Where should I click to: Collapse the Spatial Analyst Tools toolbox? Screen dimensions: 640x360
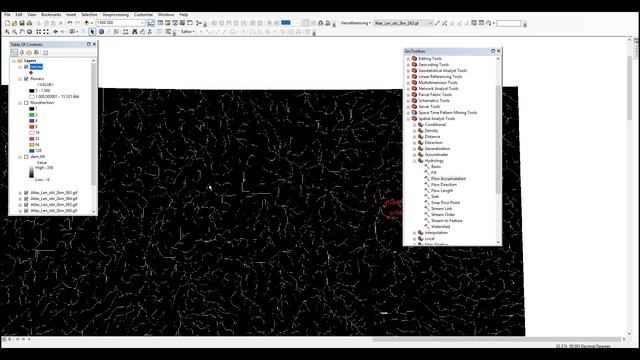[x=408, y=119]
